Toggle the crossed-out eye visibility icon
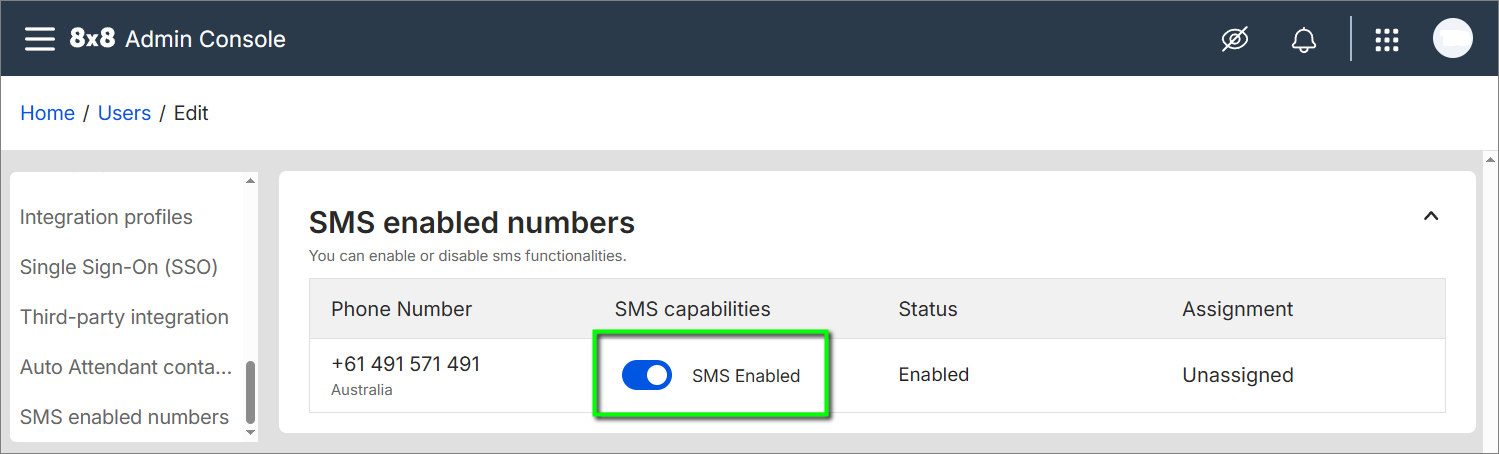This screenshot has height=454, width=1499. point(1235,39)
